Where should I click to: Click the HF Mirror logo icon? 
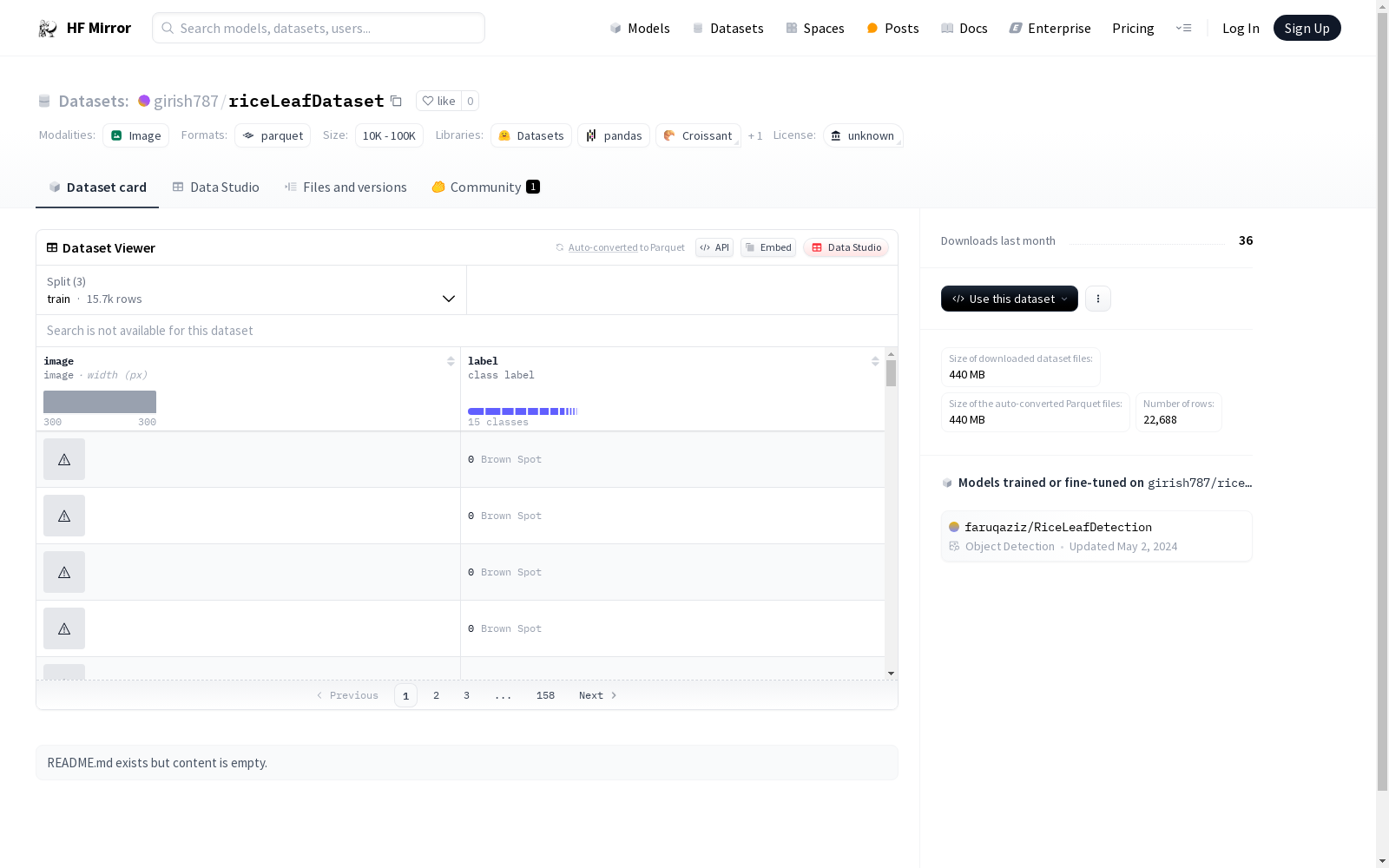point(47,28)
